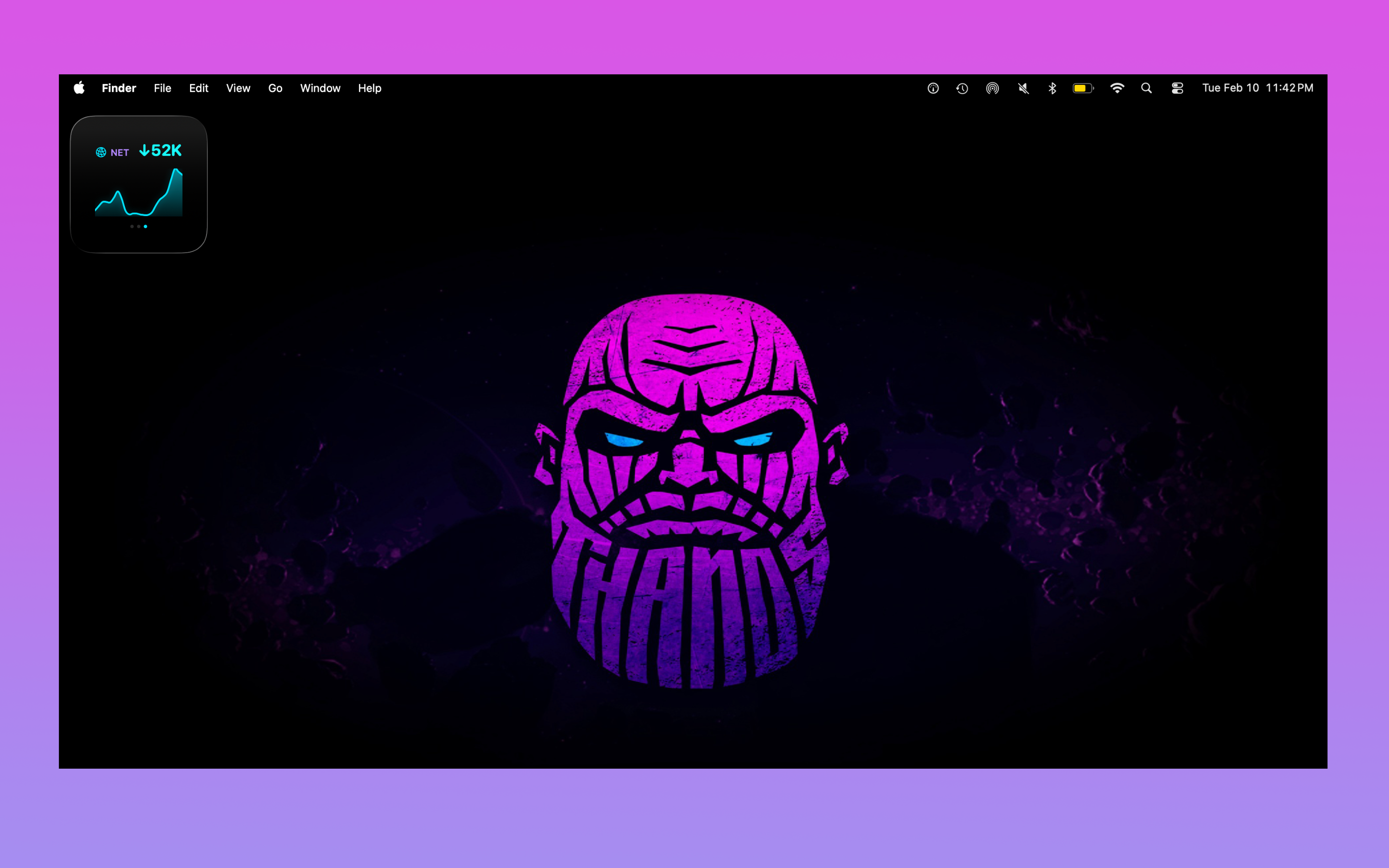The image size is (1389, 868).
Task: Click the clock to open Notification Center
Action: tap(1257, 88)
